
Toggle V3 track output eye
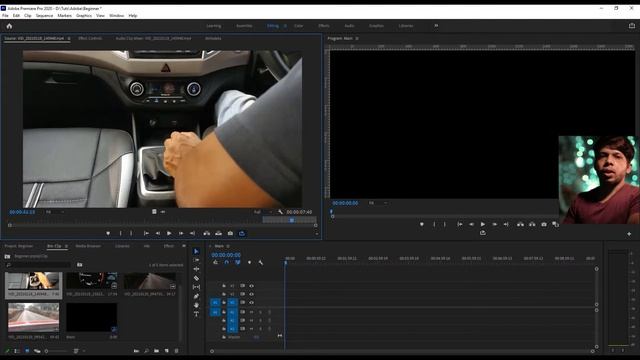251,286
